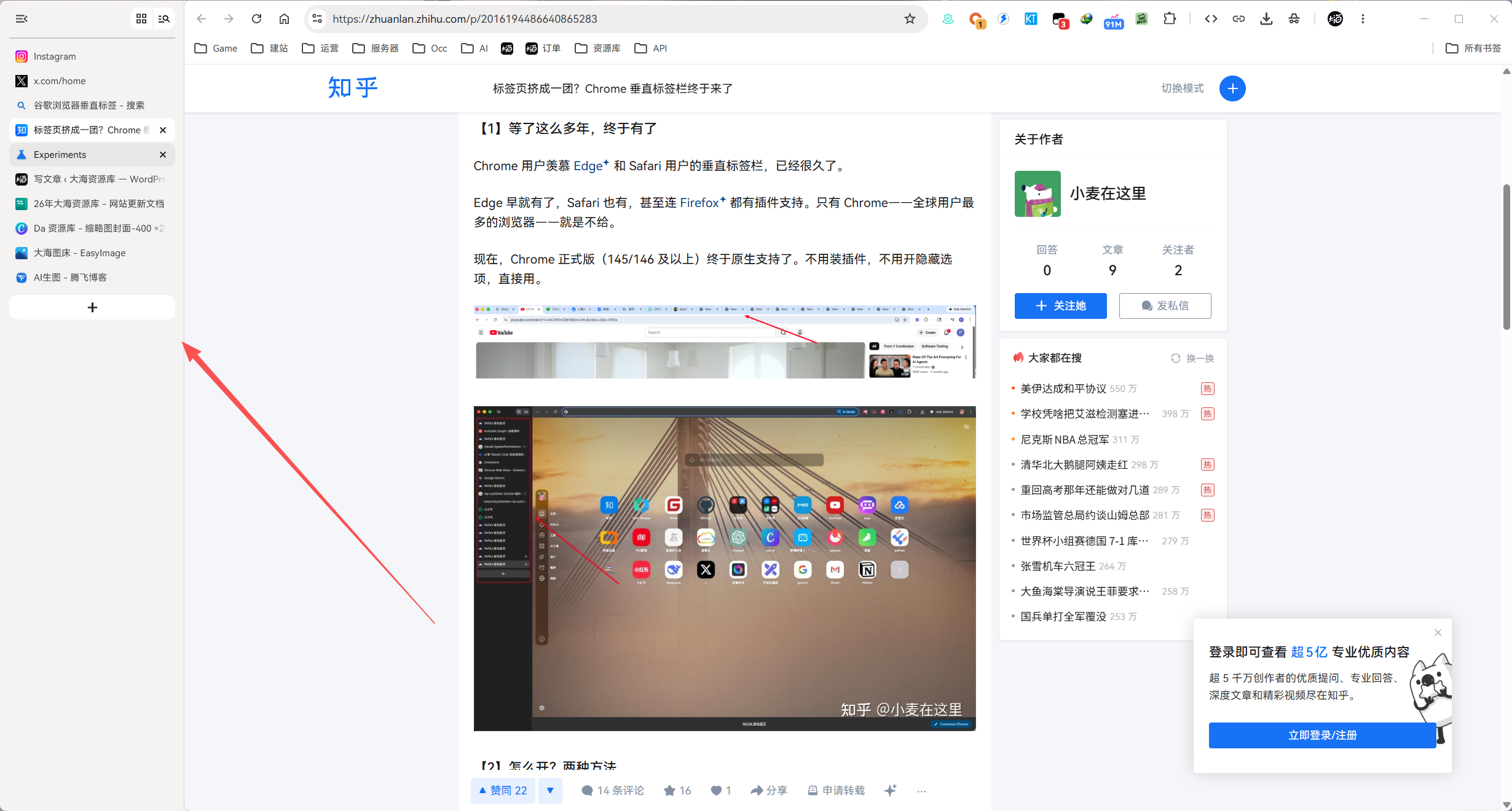Follow the author with 关注她 button
Image resolution: width=1512 pixels, height=811 pixels.
(1060, 306)
